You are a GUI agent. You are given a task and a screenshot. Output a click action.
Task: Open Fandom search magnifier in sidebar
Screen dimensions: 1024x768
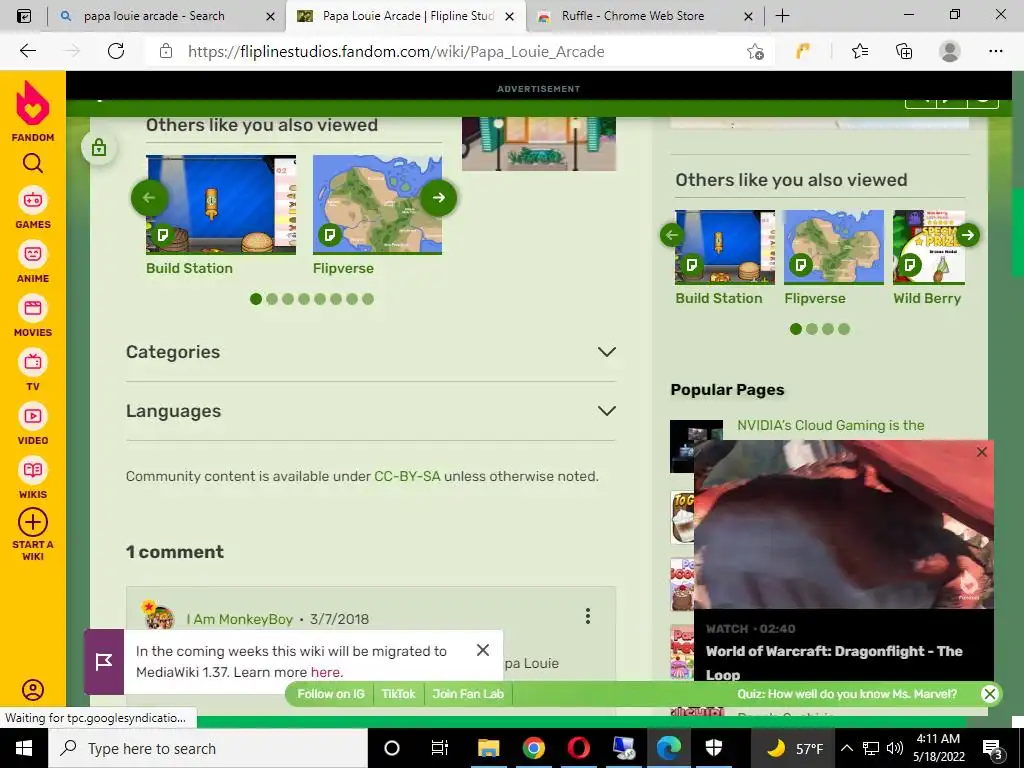pos(33,163)
